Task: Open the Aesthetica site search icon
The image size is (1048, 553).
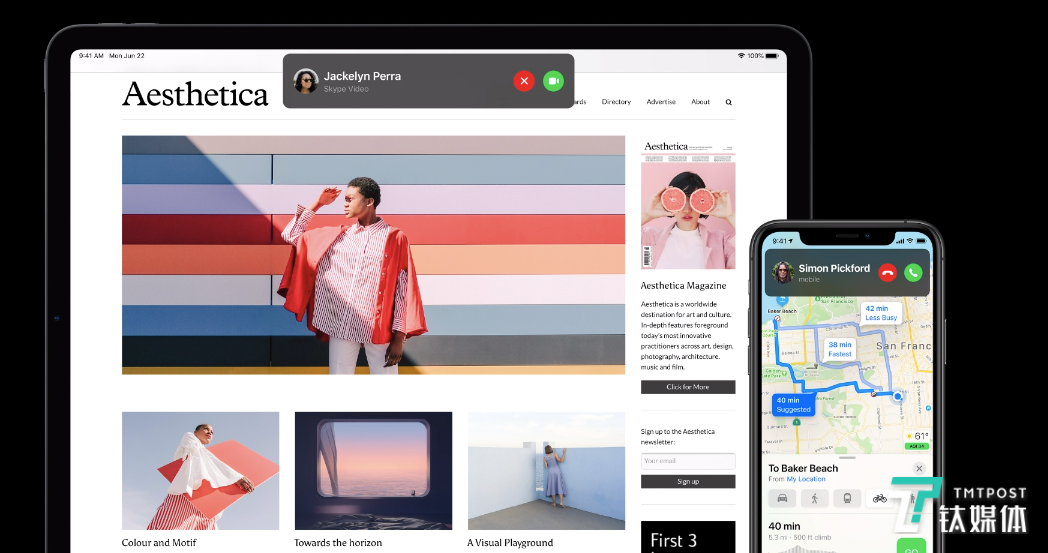Action: [x=729, y=102]
